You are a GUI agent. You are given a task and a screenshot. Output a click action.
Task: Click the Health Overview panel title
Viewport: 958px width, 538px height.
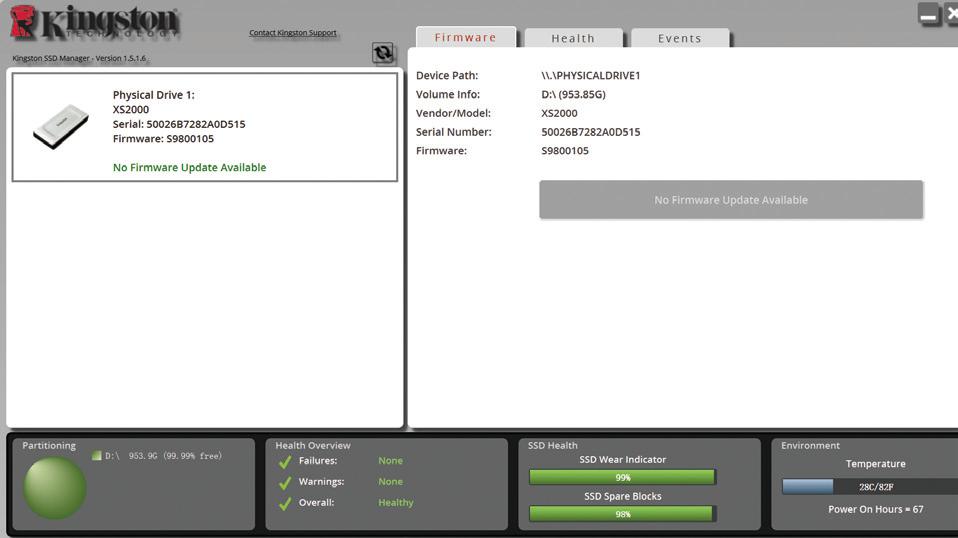pyautogui.click(x=313, y=445)
